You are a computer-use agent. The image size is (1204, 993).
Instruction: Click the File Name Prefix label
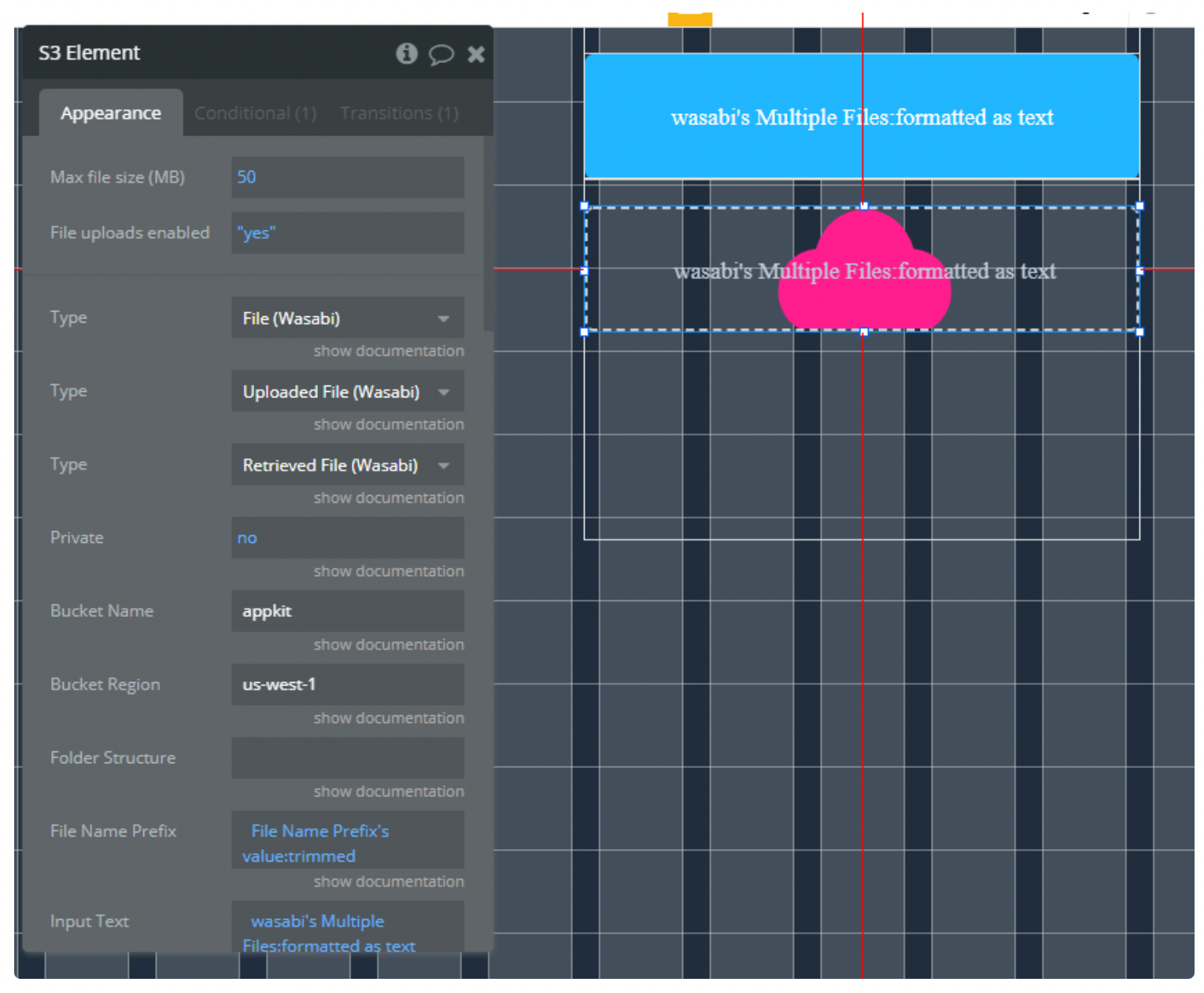coord(113,831)
